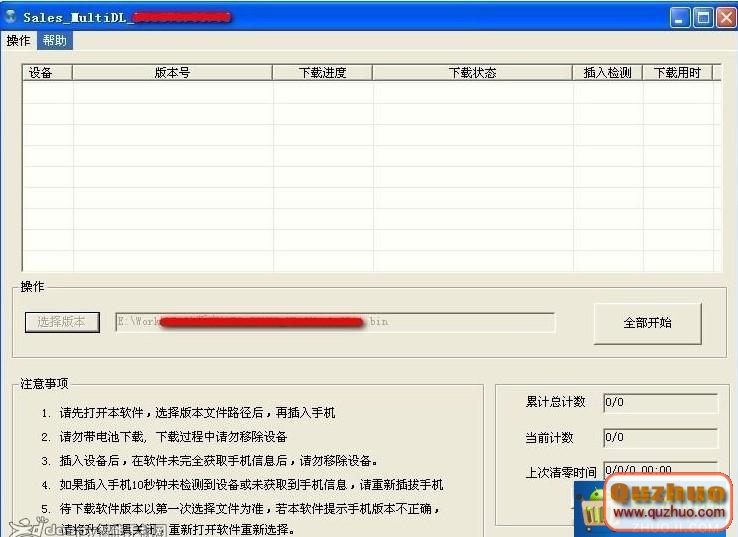Click the 累计总计数 label

pyautogui.click(x=555, y=402)
